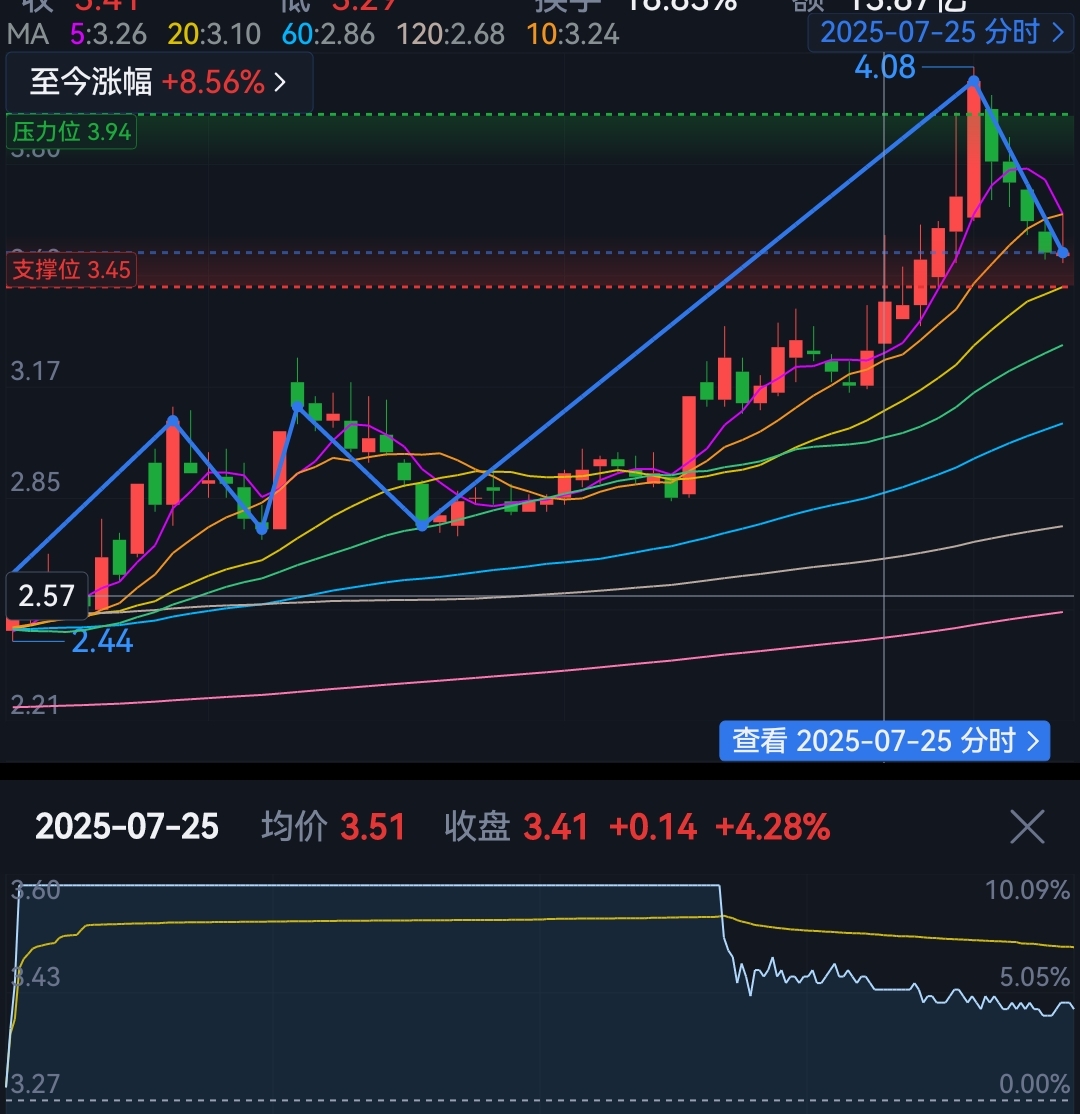Click the 3.17 price axis label
The image size is (1080, 1114).
35,371
